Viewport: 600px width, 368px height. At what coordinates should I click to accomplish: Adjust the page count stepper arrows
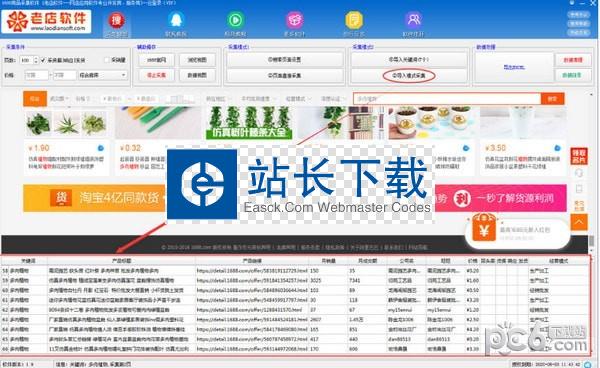36,60
